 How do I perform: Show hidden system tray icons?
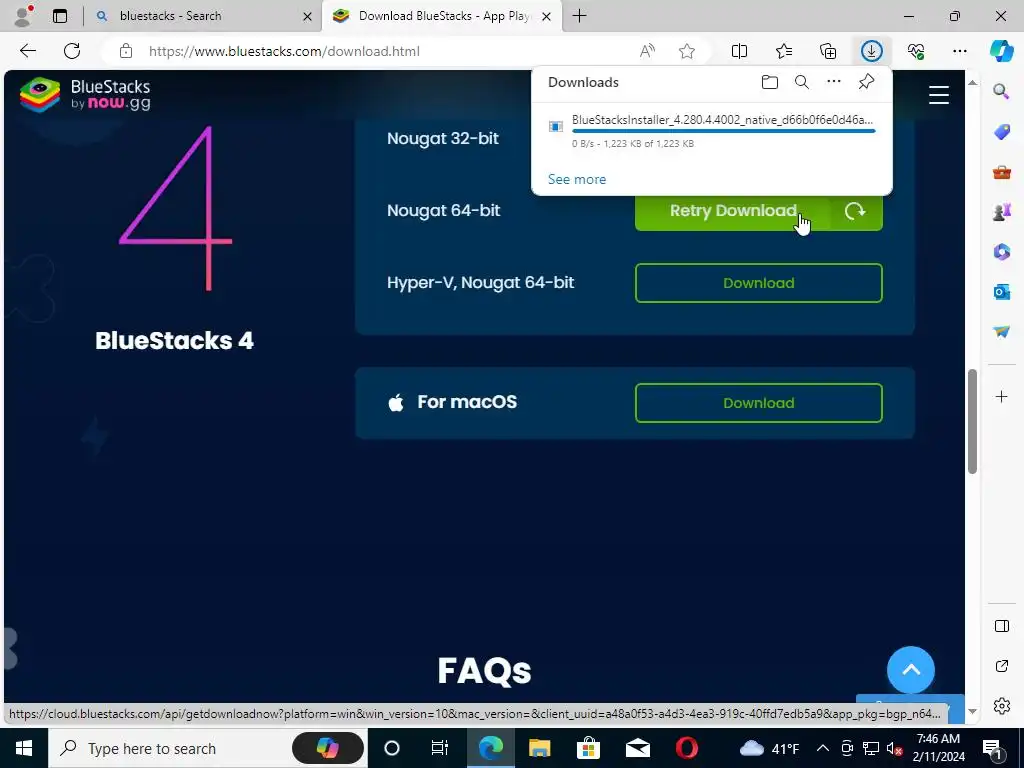[823, 748]
